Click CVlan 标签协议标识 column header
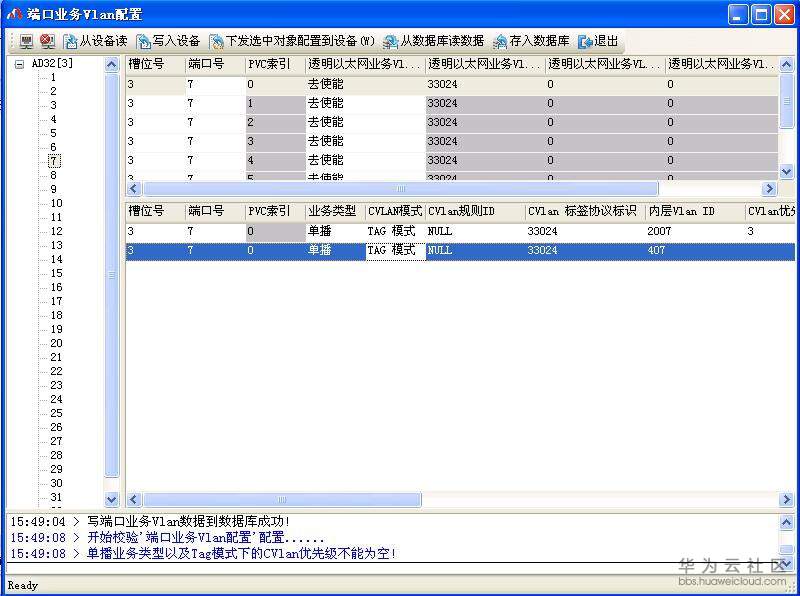800x596 pixels. coord(585,211)
